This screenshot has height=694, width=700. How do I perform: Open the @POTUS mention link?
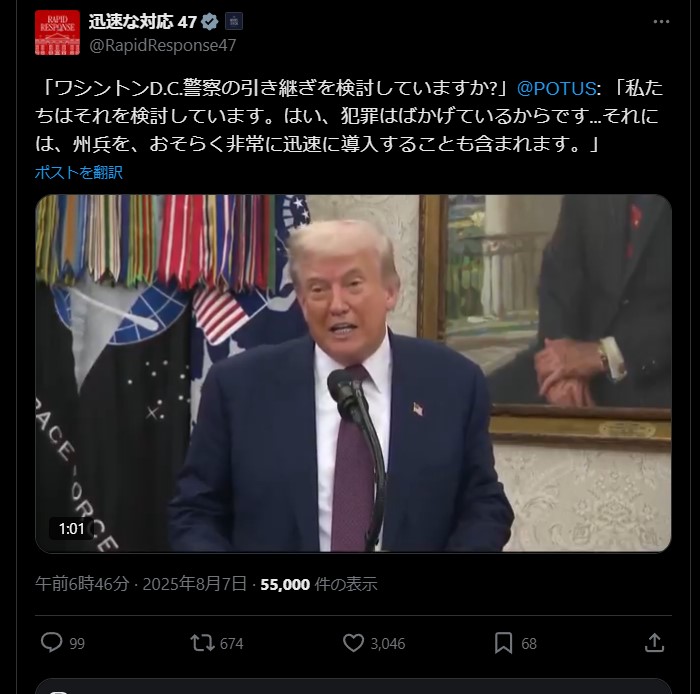click(x=556, y=88)
